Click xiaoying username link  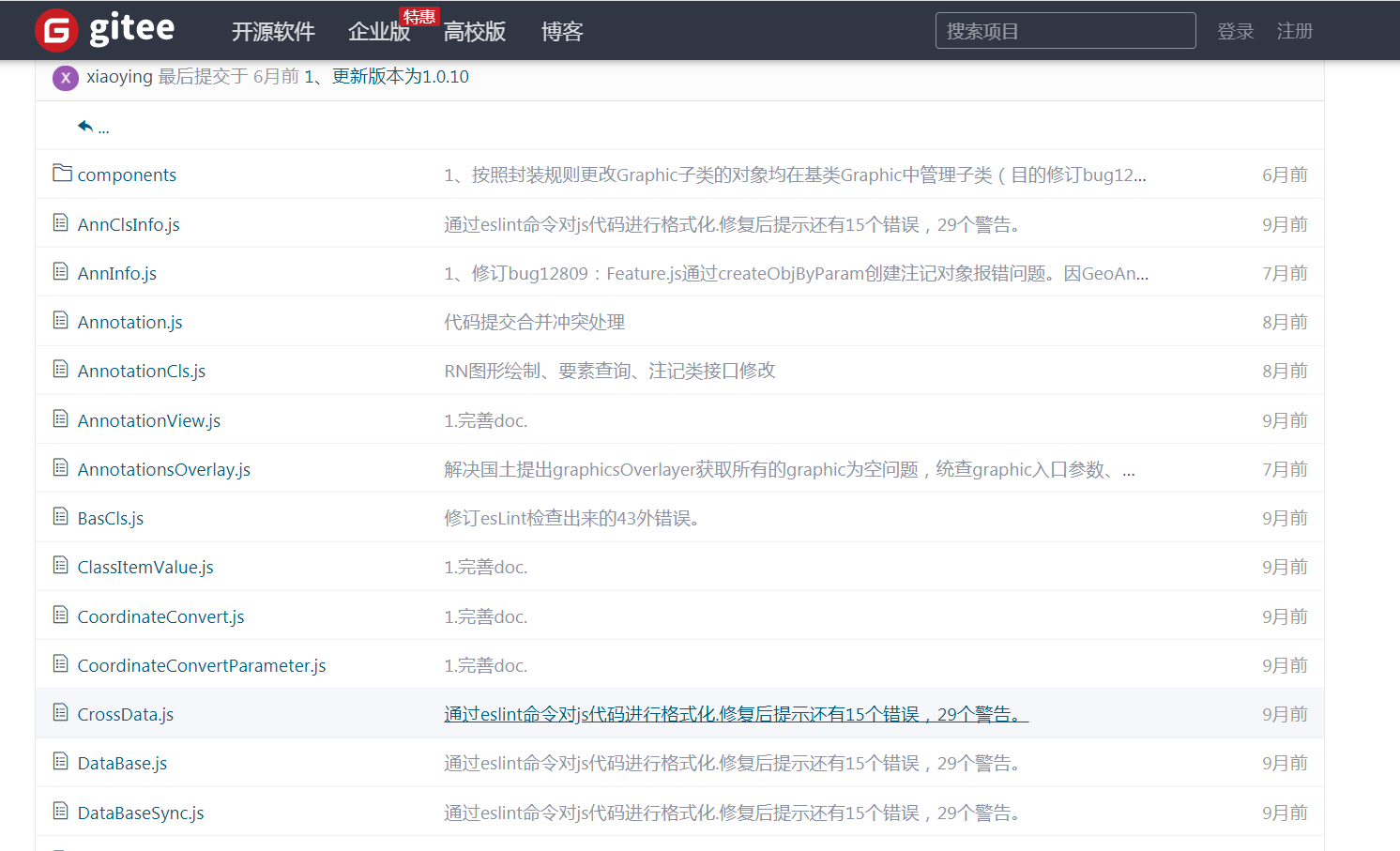[119, 77]
